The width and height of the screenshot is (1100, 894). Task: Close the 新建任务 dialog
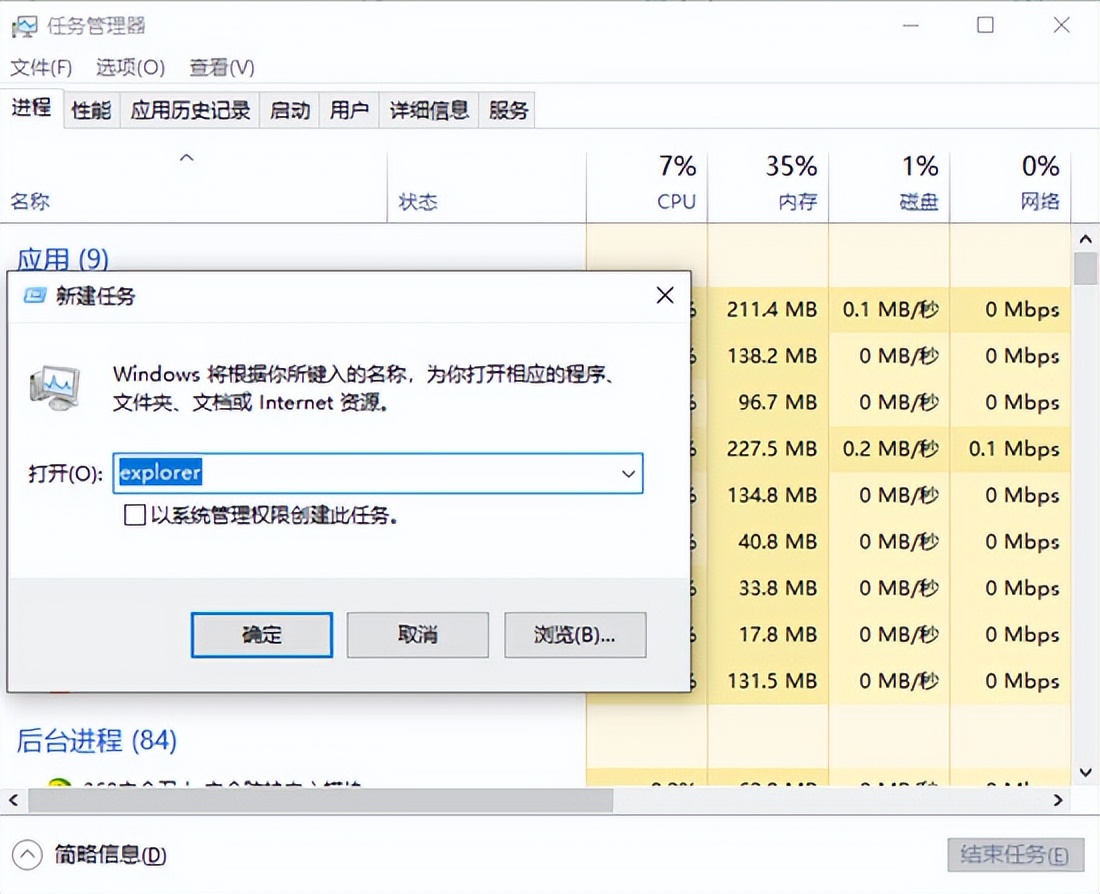click(664, 295)
